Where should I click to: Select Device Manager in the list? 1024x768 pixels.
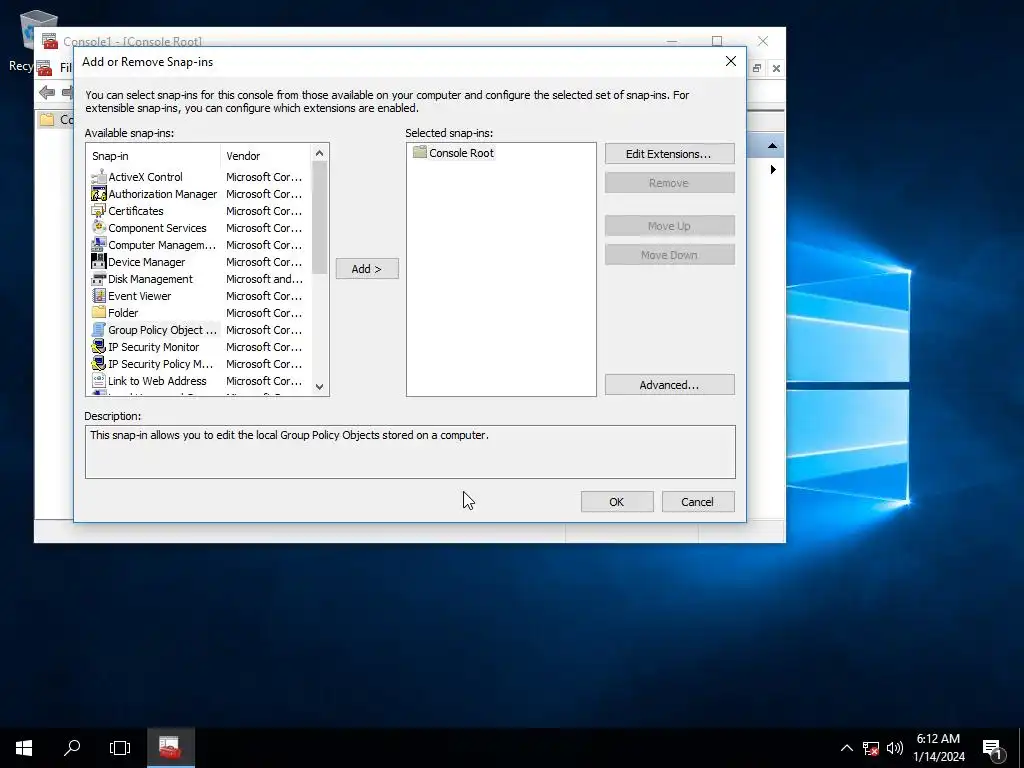coord(146,261)
